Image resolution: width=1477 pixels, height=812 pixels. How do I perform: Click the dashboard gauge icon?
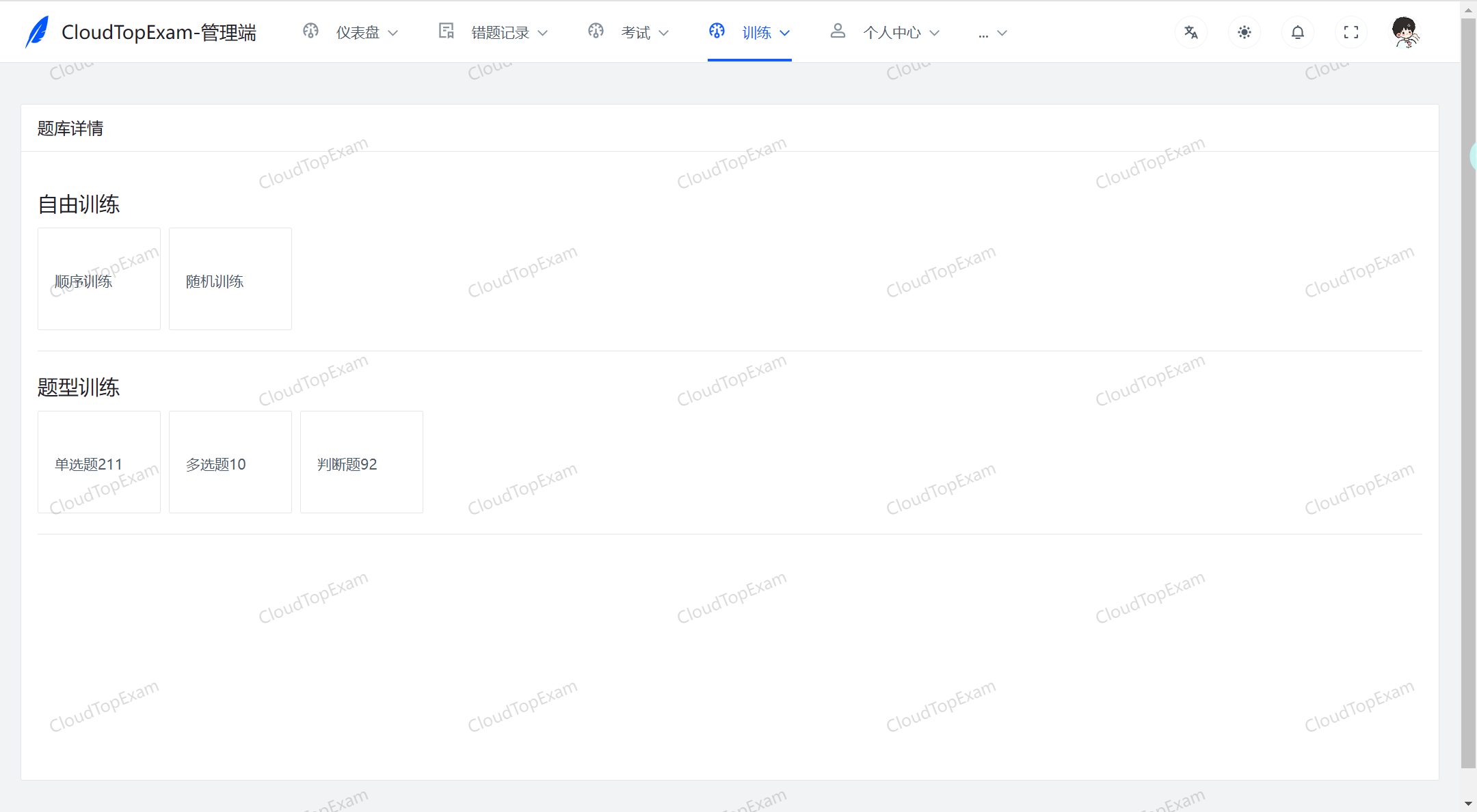point(310,31)
